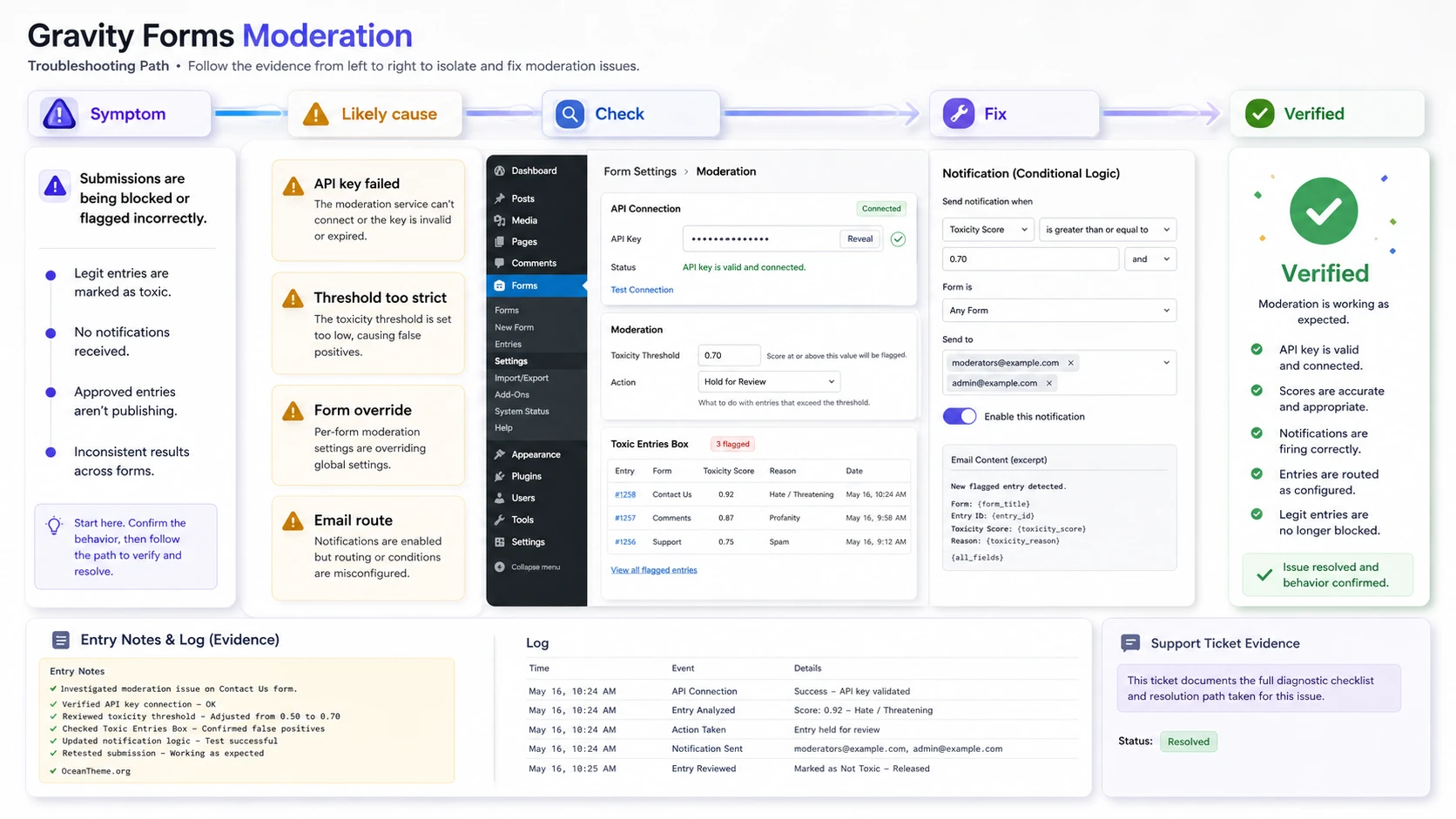Click the '3 flagged' badge
The height and width of the screenshot is (819, 1456).
(x=732, y=444)
